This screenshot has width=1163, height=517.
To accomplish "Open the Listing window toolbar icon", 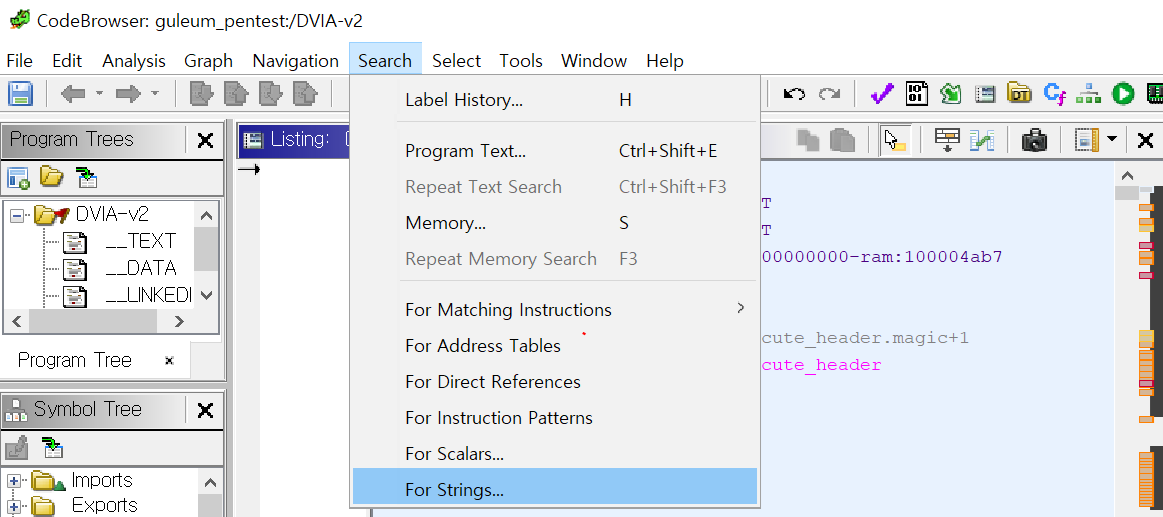I will click(985, 94).
